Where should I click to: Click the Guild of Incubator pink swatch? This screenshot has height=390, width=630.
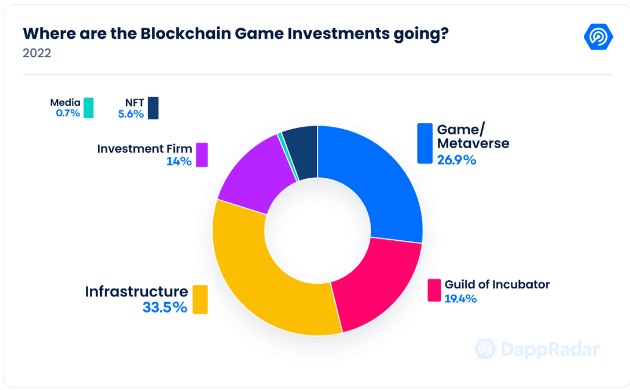(434, 290)
